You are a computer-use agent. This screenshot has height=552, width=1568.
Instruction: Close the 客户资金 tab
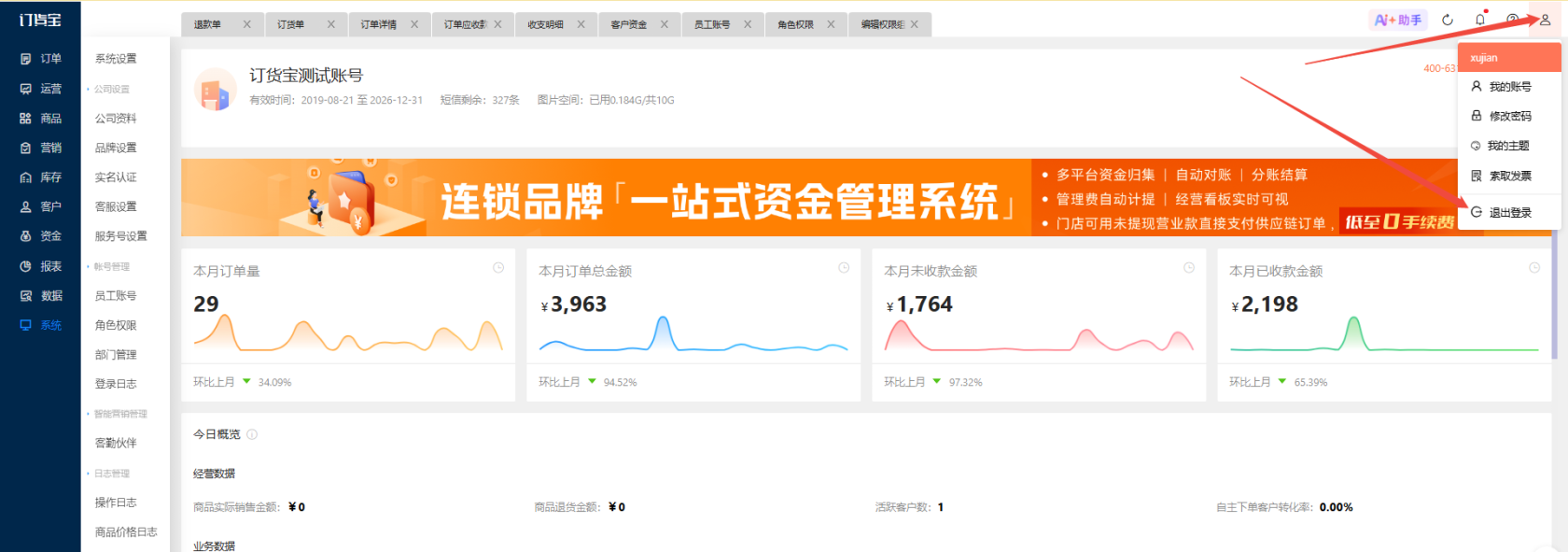point(665,24)
